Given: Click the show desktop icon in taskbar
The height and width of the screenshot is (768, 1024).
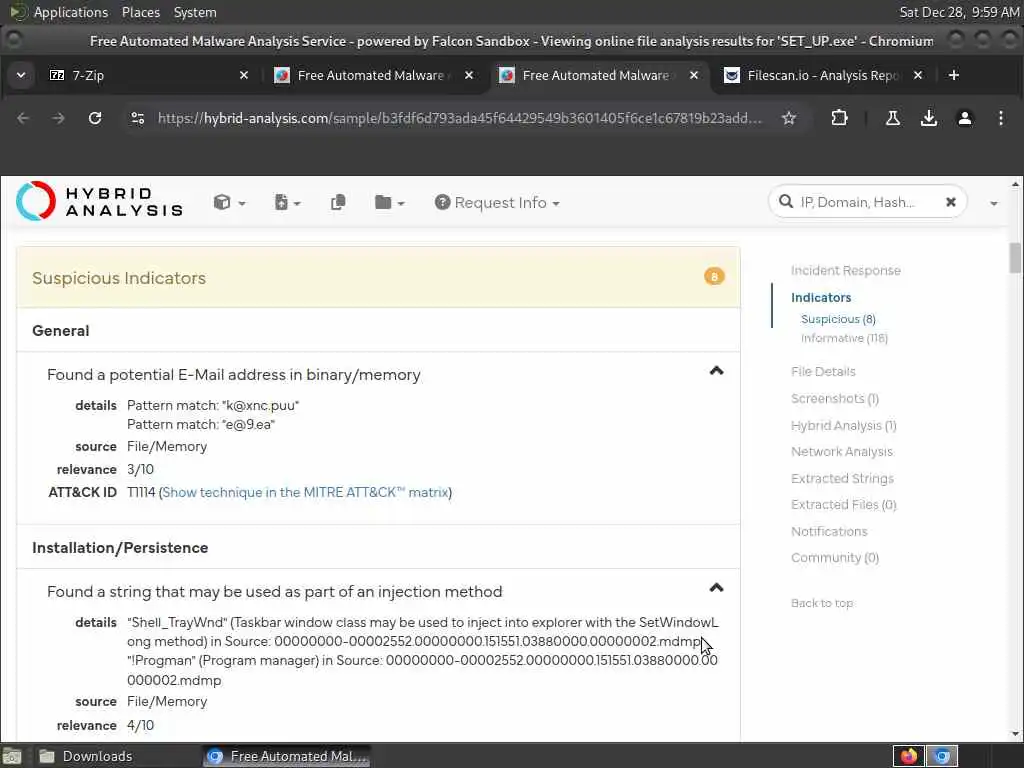Looking at the screenshot, I should 12,756.
